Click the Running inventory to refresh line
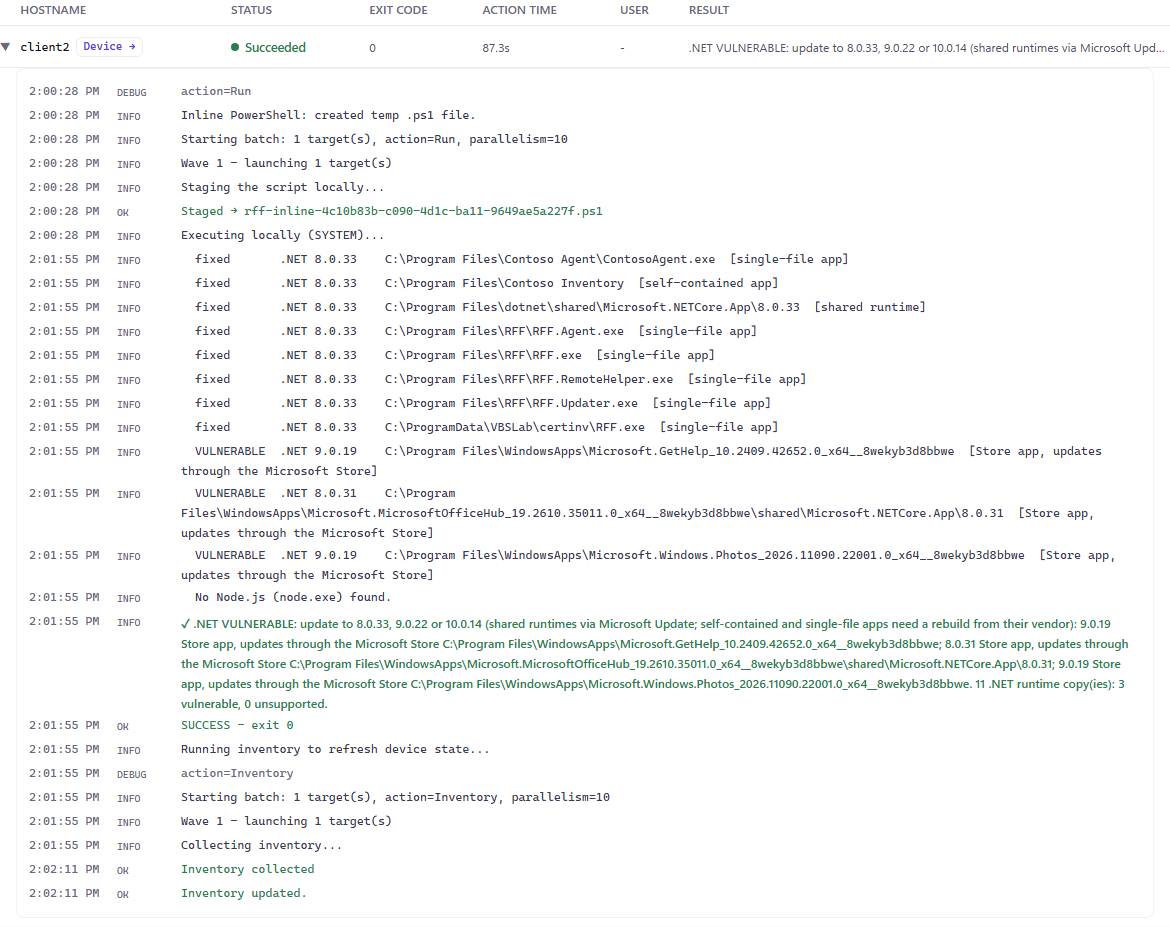The image size is (1170, 927). 335,749
